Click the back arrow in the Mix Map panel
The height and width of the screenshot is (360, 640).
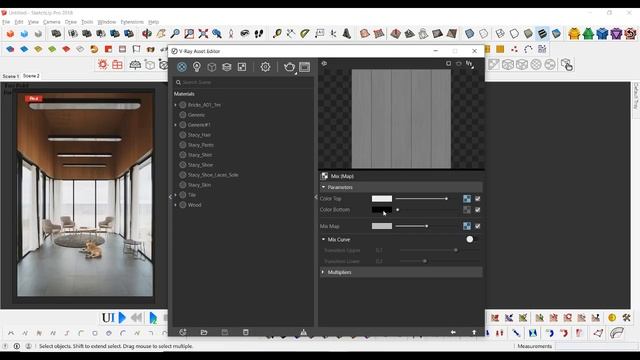tap(453, 332)
